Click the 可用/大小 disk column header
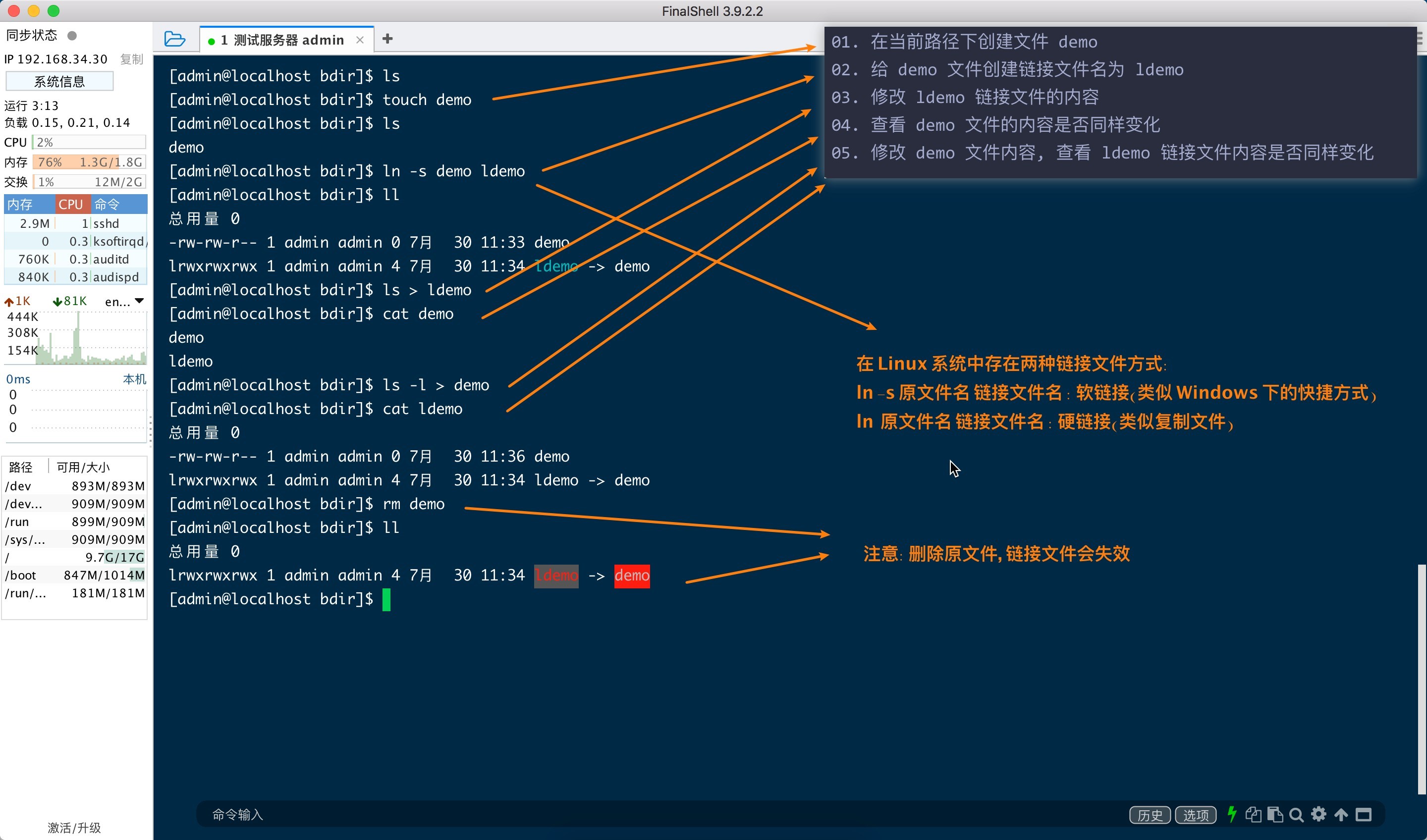The height and width of the screenshot is (840, 1427). click(x=83, y=467)
